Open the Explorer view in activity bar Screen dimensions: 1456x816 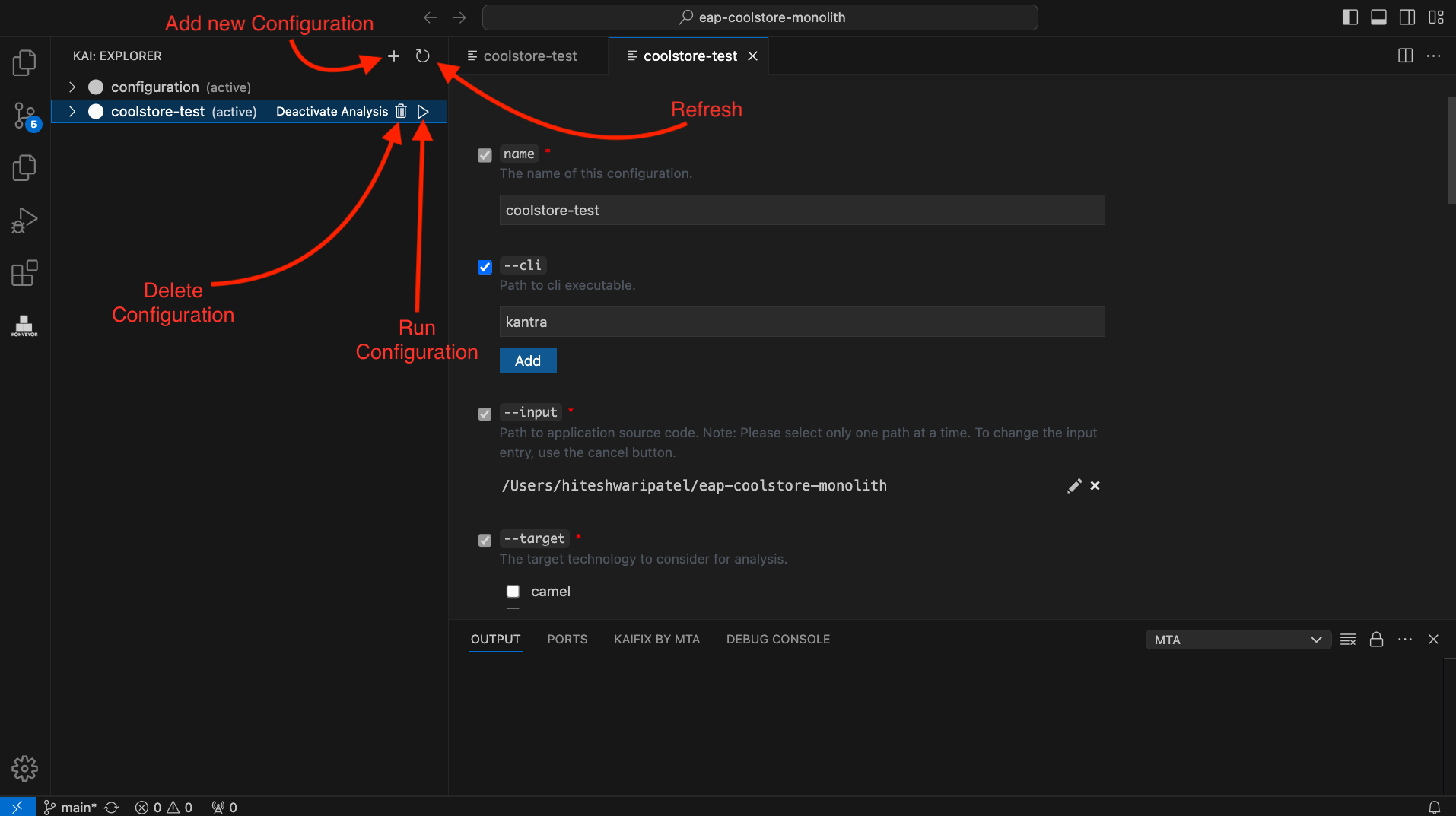(x=24, y=62)
